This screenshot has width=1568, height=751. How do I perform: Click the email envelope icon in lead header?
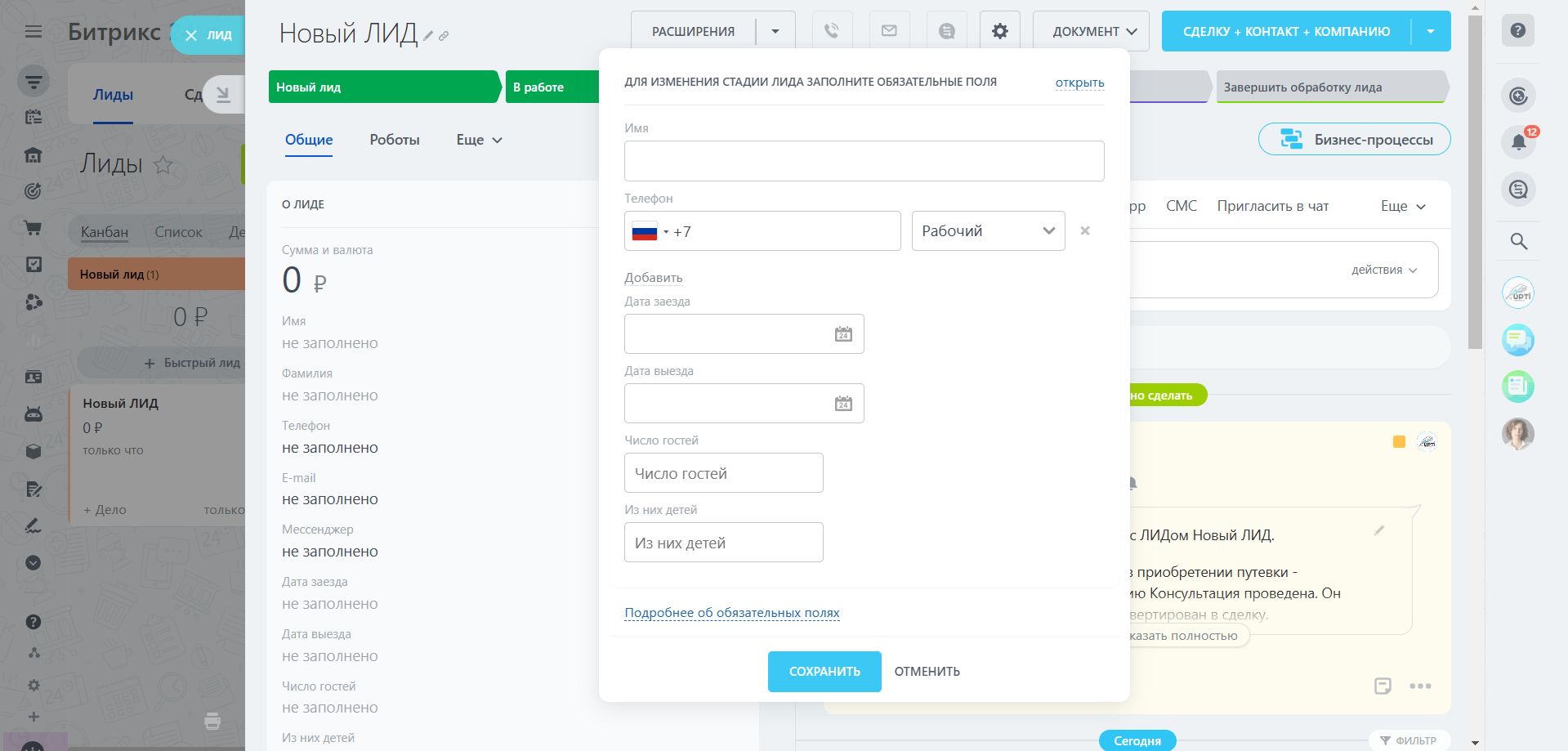[889, 31]
